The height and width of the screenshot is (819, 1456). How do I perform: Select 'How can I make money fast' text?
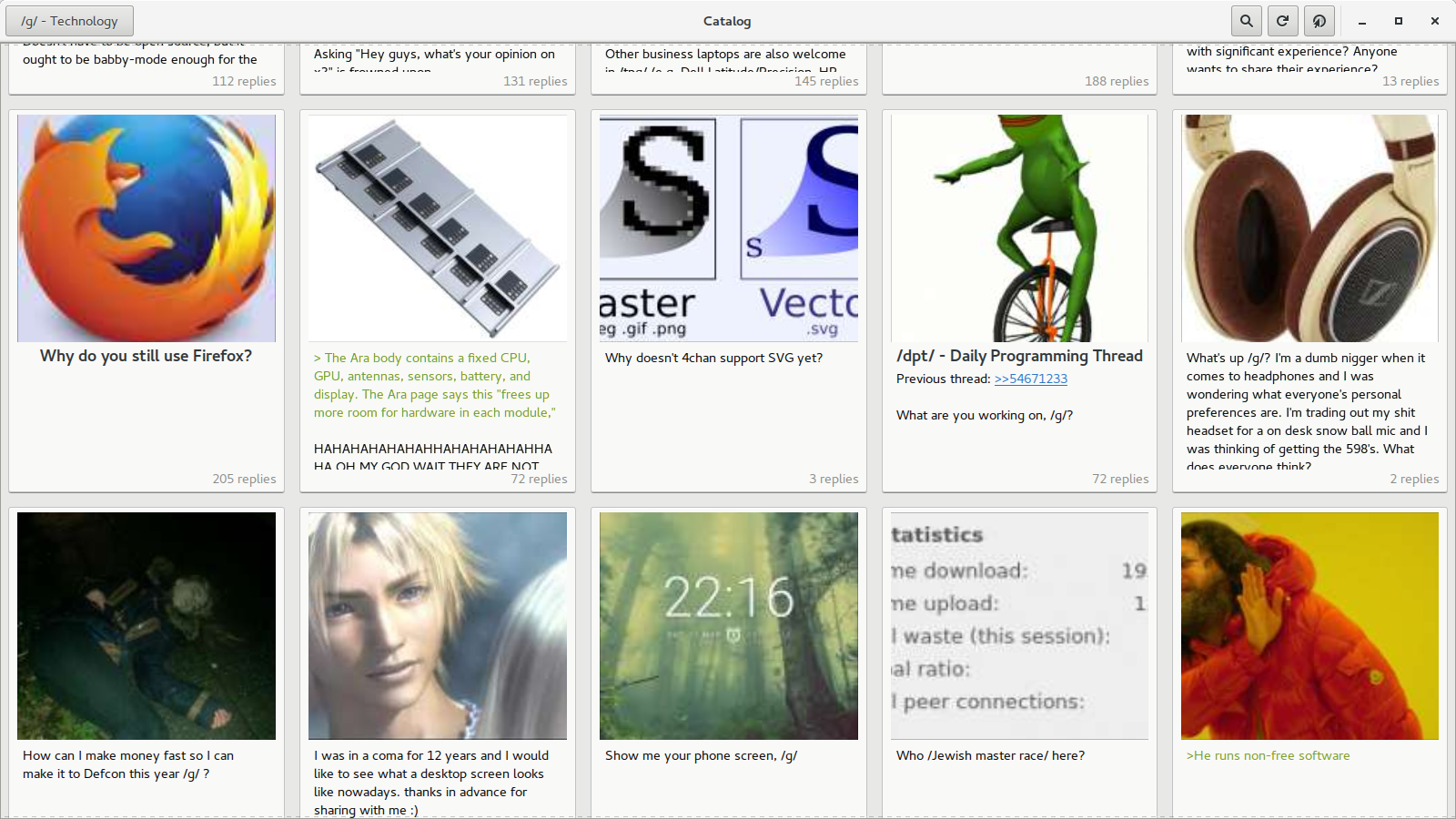[x=128, y=764]
